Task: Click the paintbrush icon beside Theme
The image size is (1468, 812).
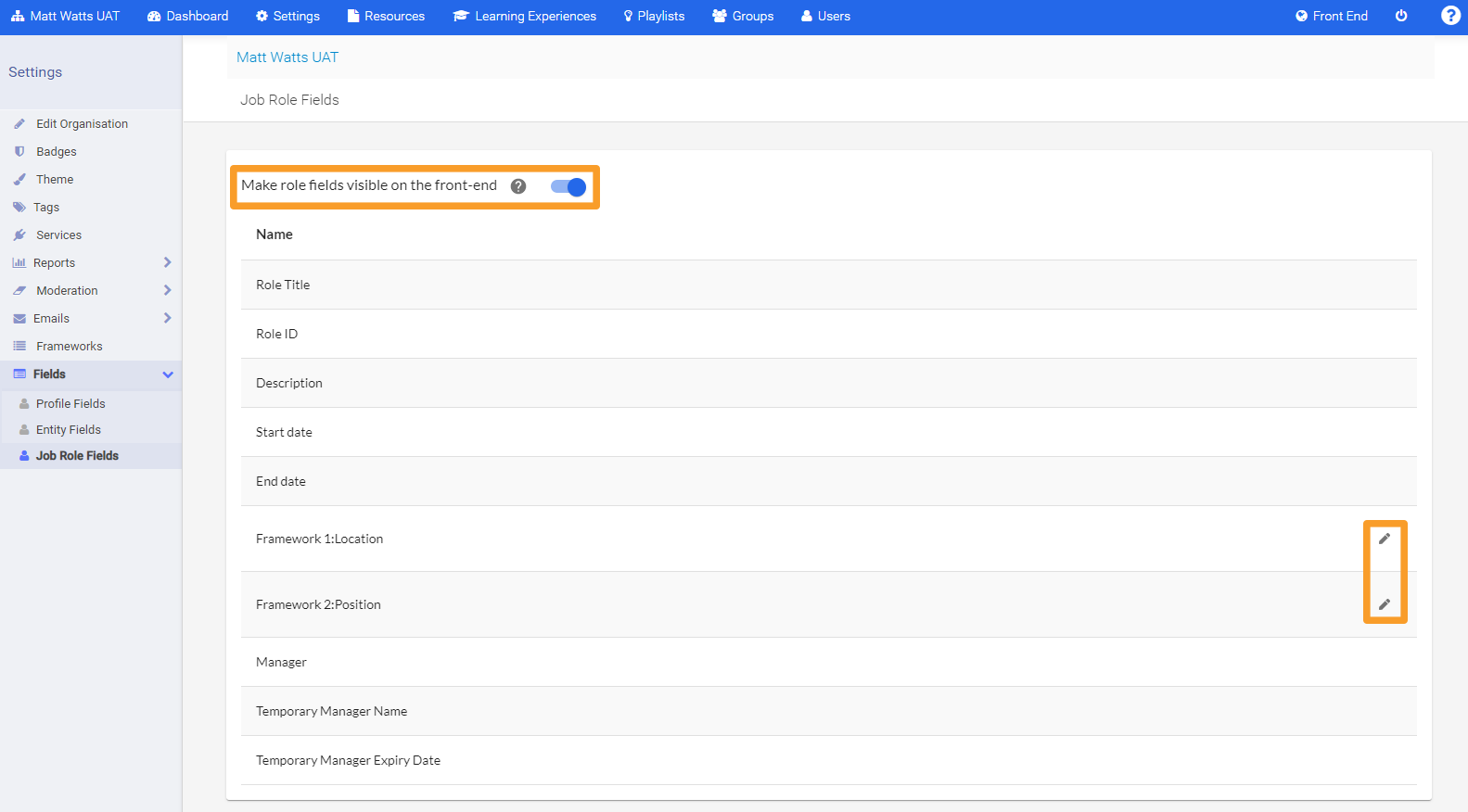Action: pyautogui.click(x=19, y=179)
